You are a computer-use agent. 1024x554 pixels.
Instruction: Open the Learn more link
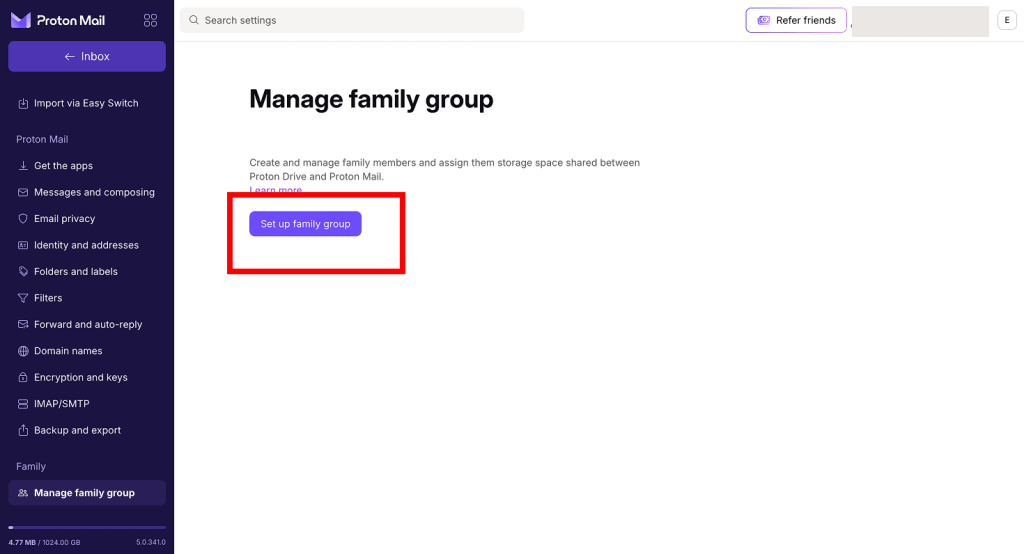click(276, 190)
